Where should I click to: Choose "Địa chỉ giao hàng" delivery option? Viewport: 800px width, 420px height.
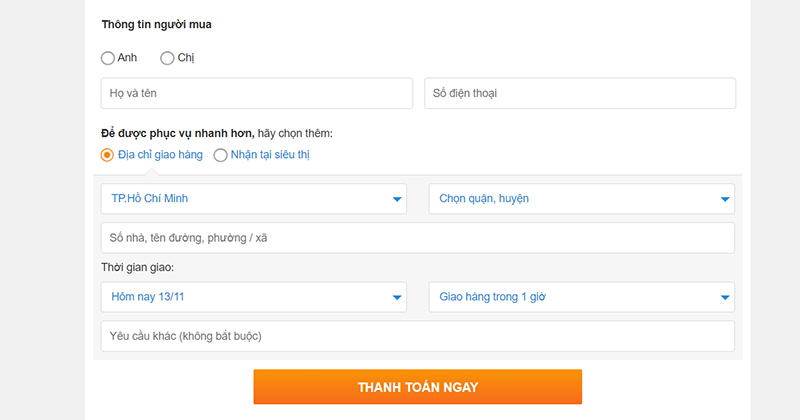tap(108, 155)
